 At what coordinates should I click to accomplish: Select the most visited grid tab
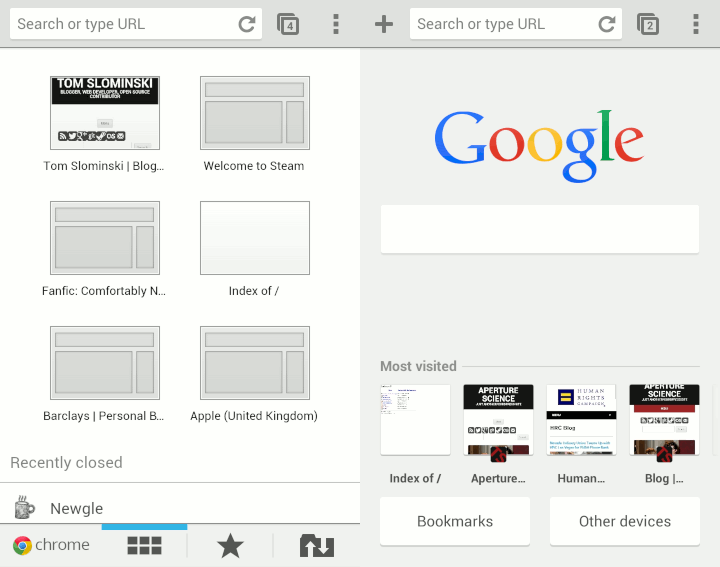coord(144,545)
